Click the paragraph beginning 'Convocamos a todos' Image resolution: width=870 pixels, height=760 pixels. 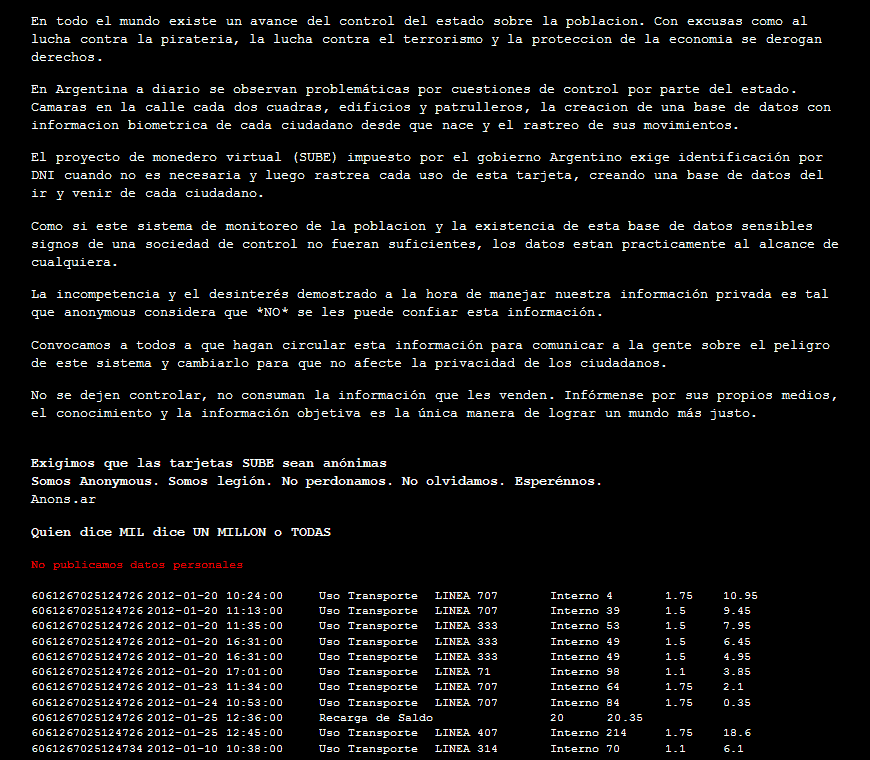point(431,354)
